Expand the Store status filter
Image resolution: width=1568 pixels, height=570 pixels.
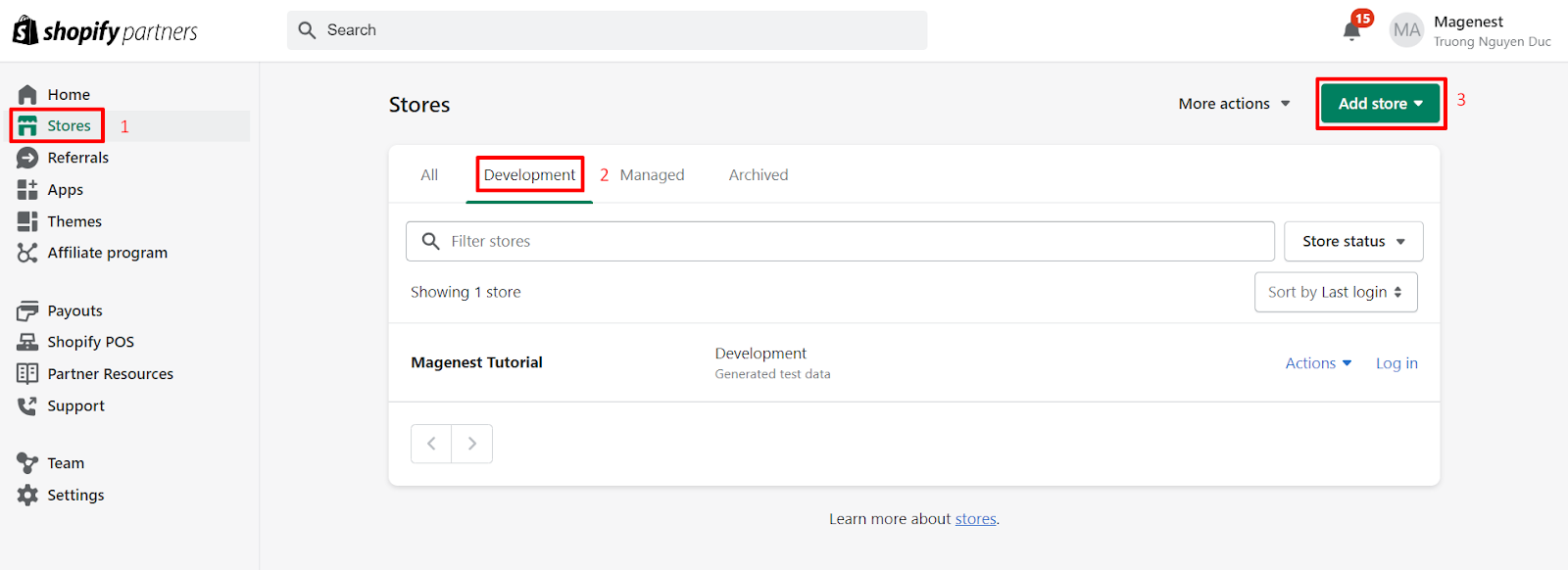coord(1353,241)
